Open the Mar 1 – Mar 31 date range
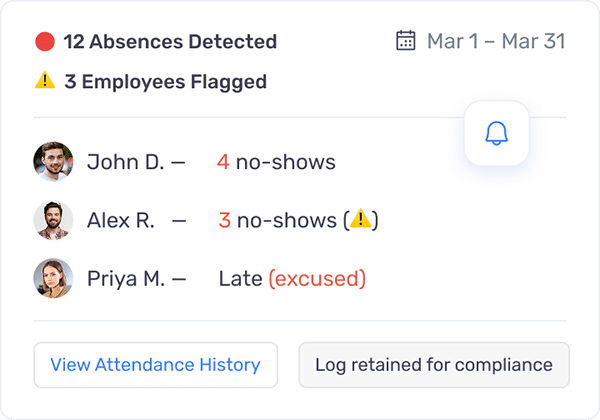The height and width of the screenshot is (420, 600). 496,41
